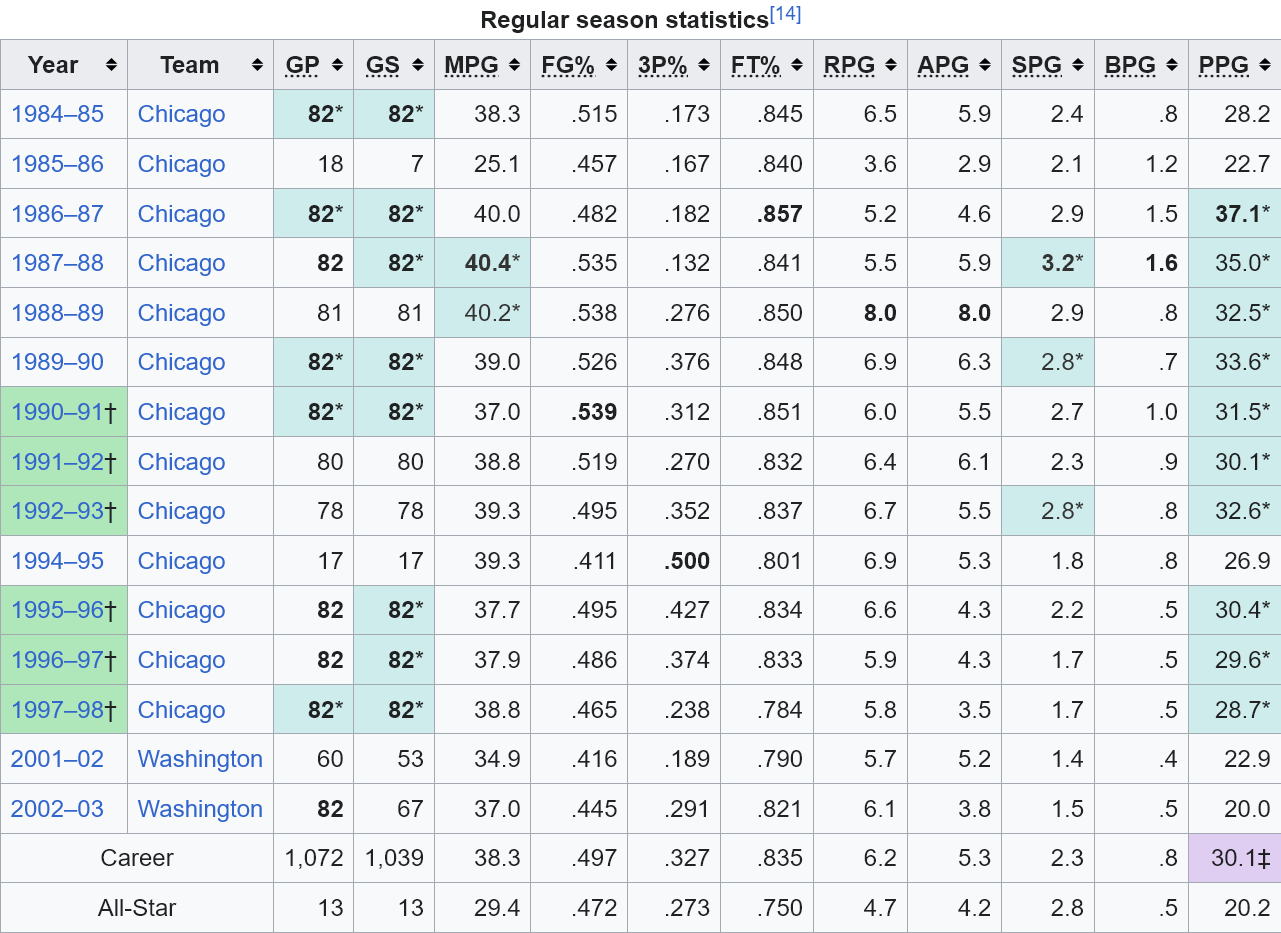The image size is (1281, 933).
Task: Click FT% column sort arrows
Action: (797, 65)
